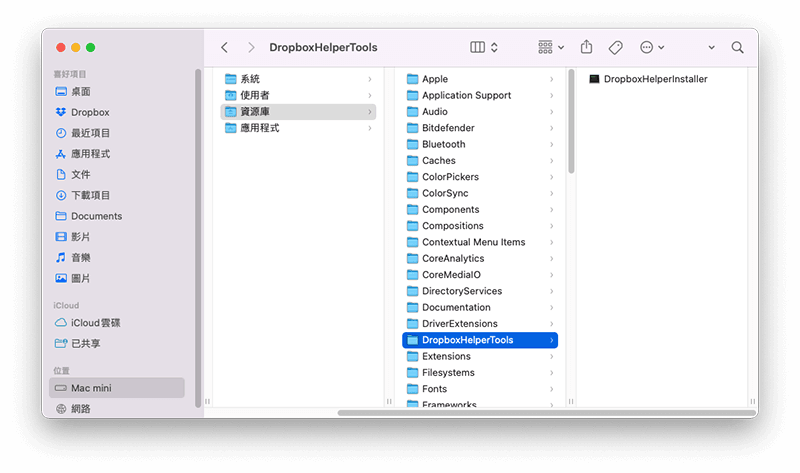Select the Contextual Menu Items folder
The width and height of the screenshot is (800, 473).
pos(480,242)
